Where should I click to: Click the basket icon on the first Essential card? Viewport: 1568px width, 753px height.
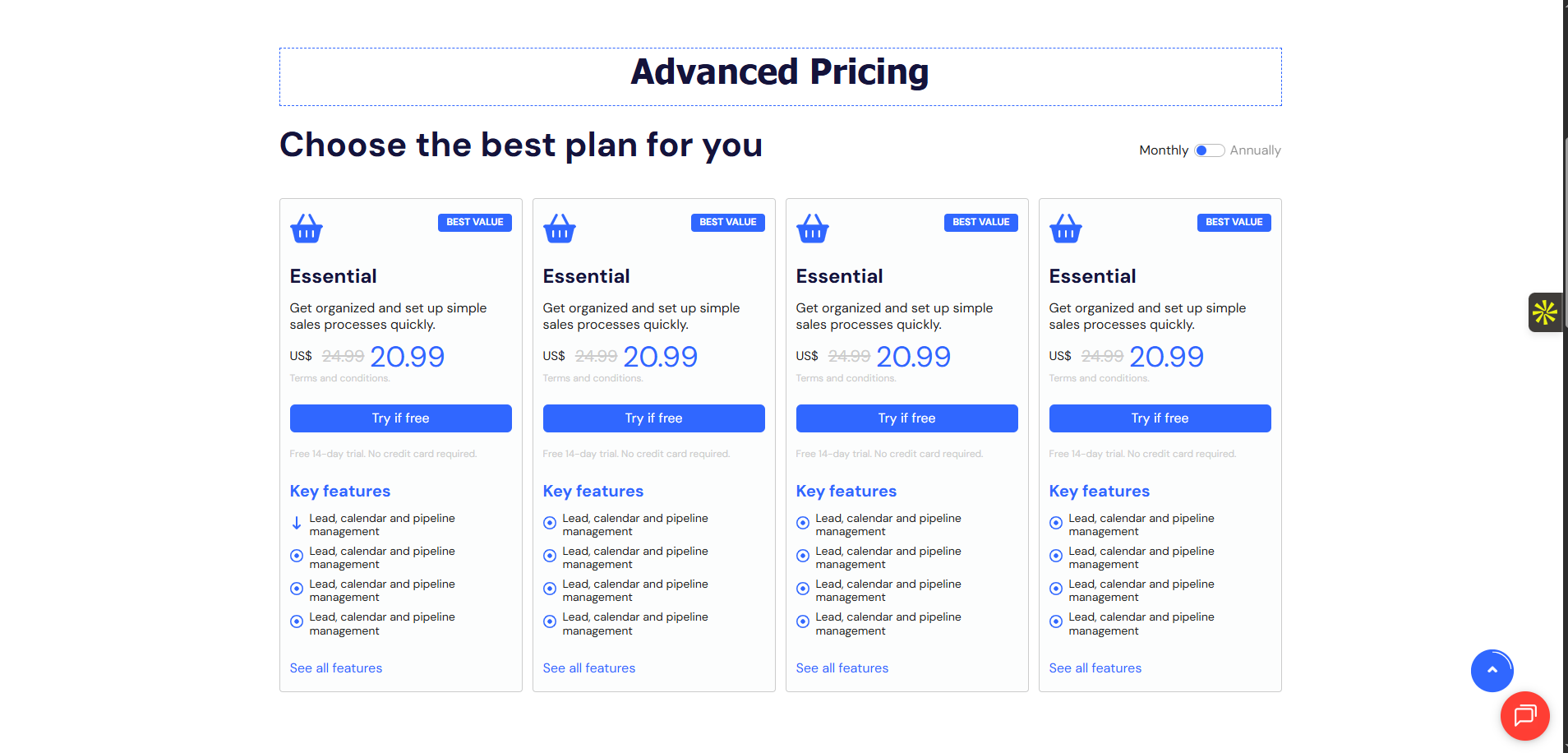[306, 229]
